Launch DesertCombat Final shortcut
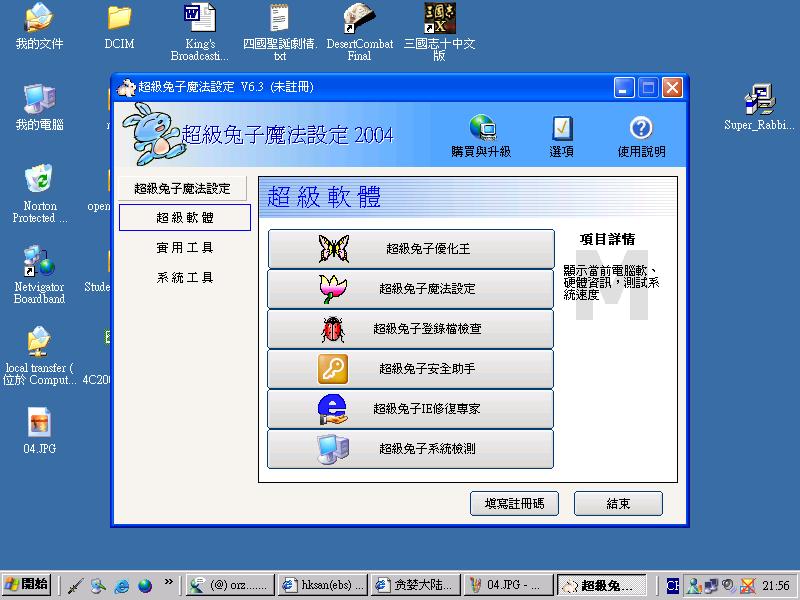Screen dimensions: 800x600 click(x=360, y=32)
